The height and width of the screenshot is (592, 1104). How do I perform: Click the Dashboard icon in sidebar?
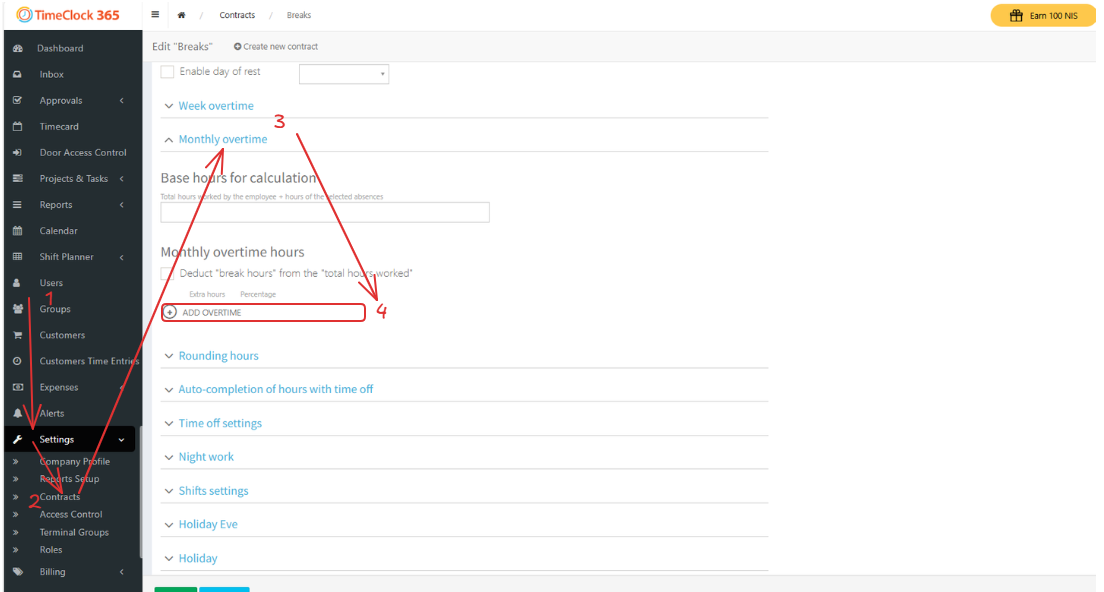coord(17,48)
